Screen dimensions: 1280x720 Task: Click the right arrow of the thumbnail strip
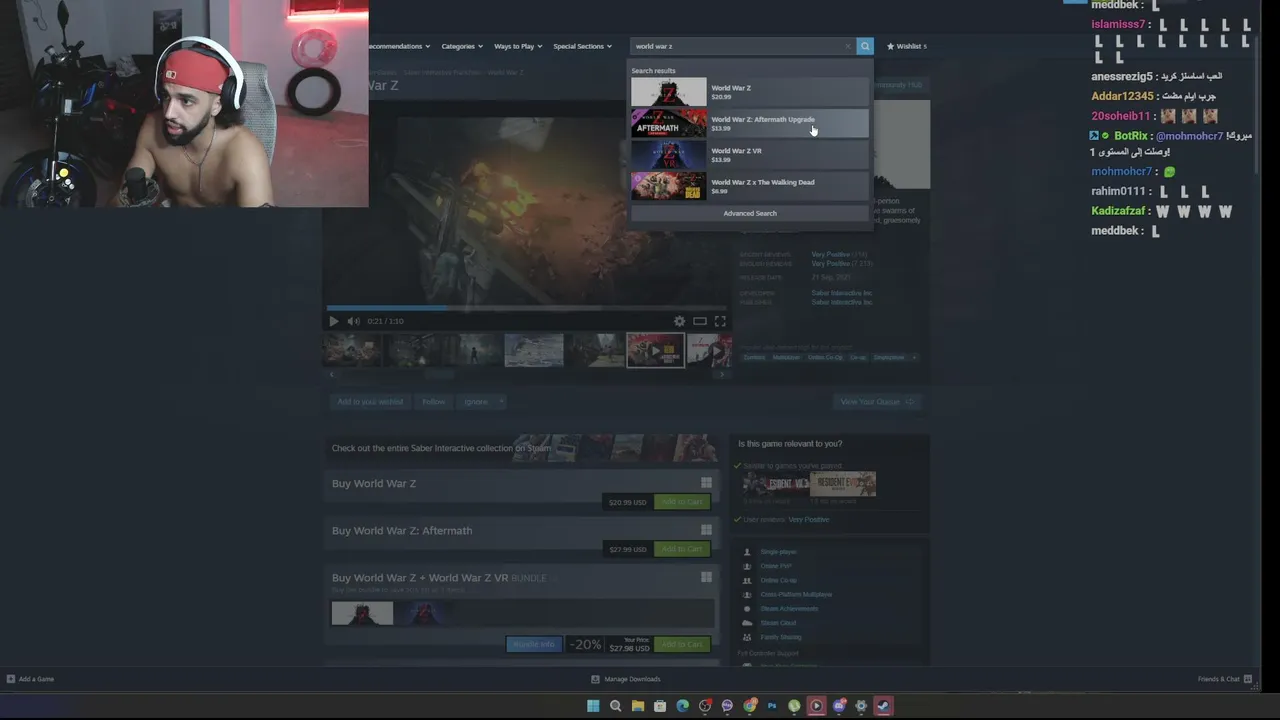722,375
